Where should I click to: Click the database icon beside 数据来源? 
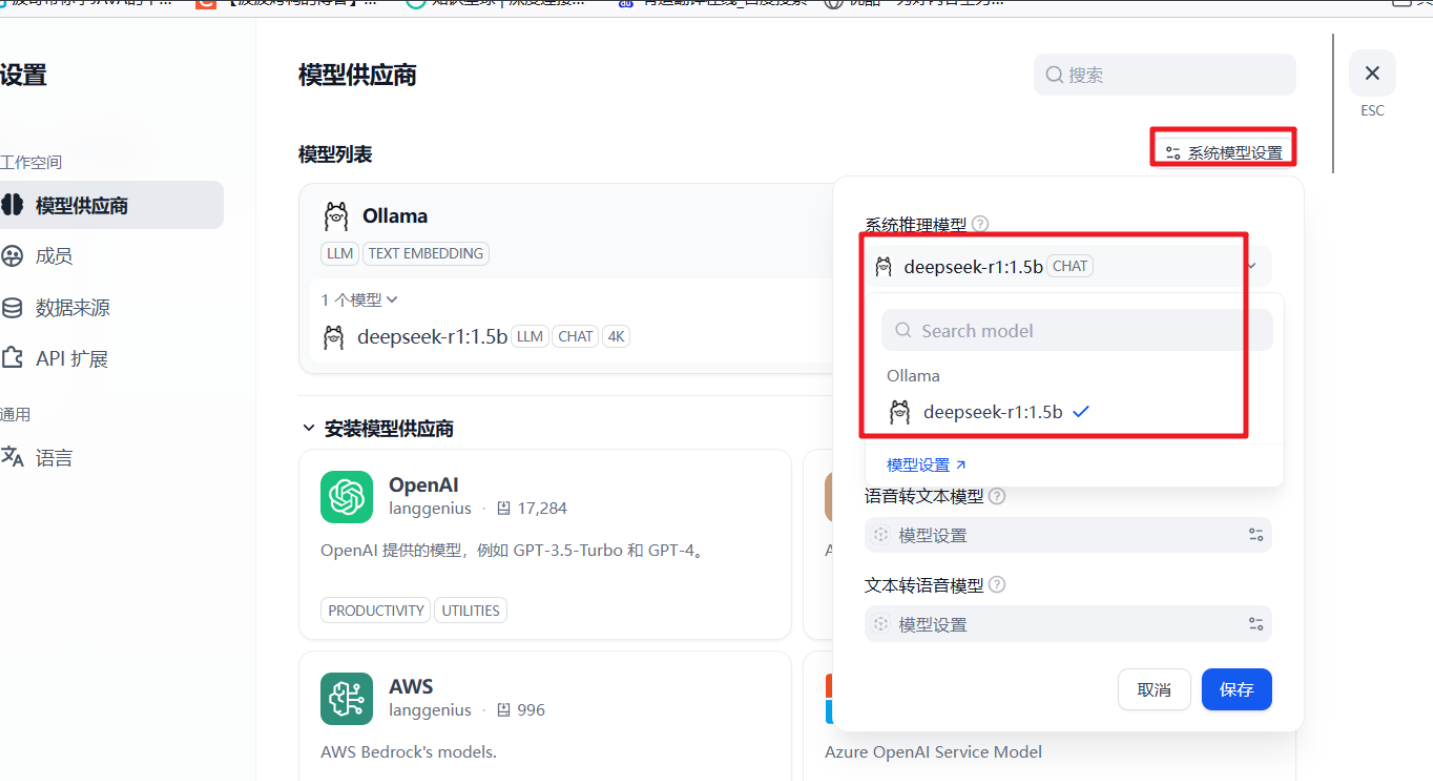[12, 307]
